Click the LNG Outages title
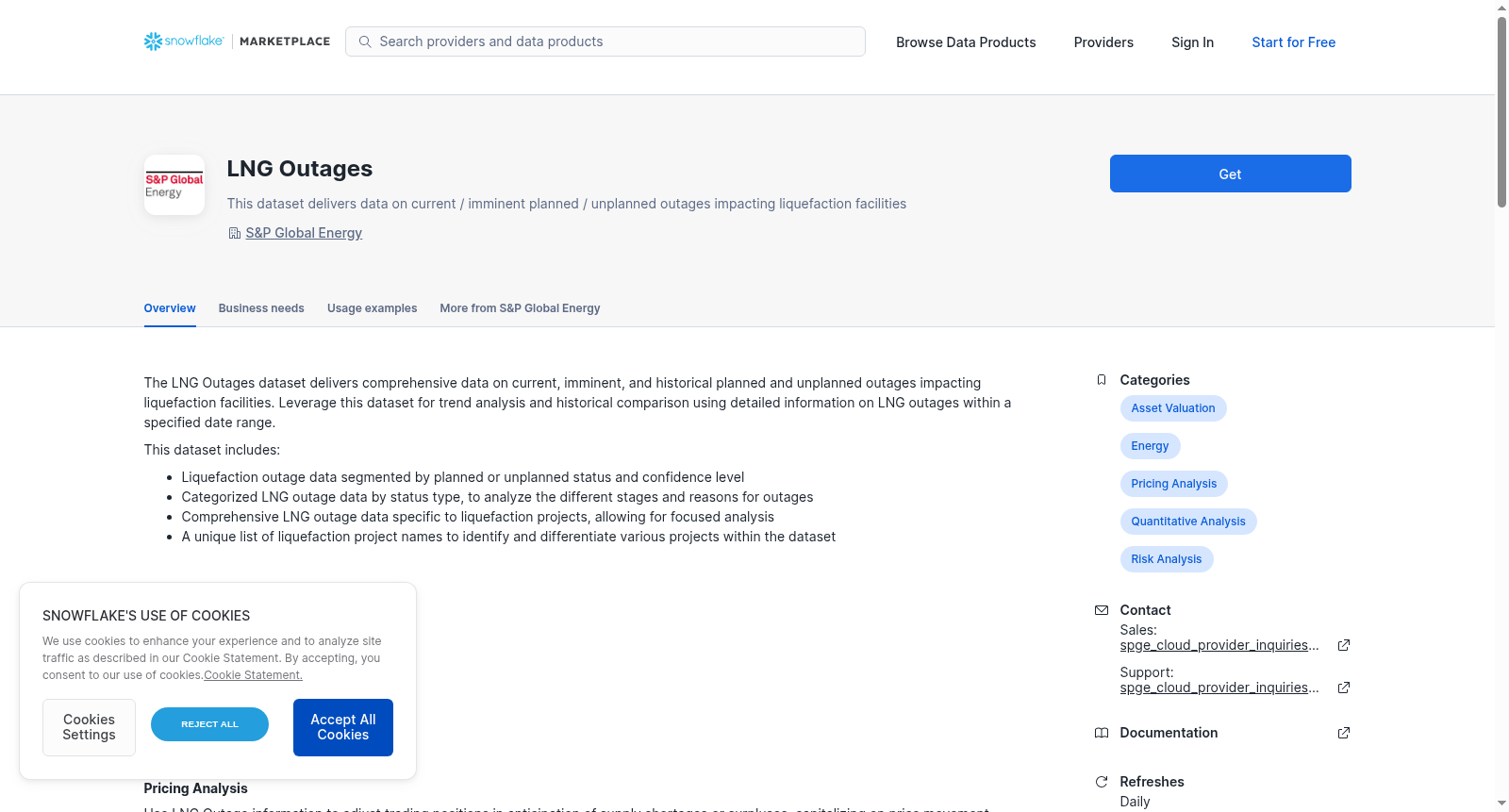The height and width of the screenshot is (812, 1509). tap(300, 169)
